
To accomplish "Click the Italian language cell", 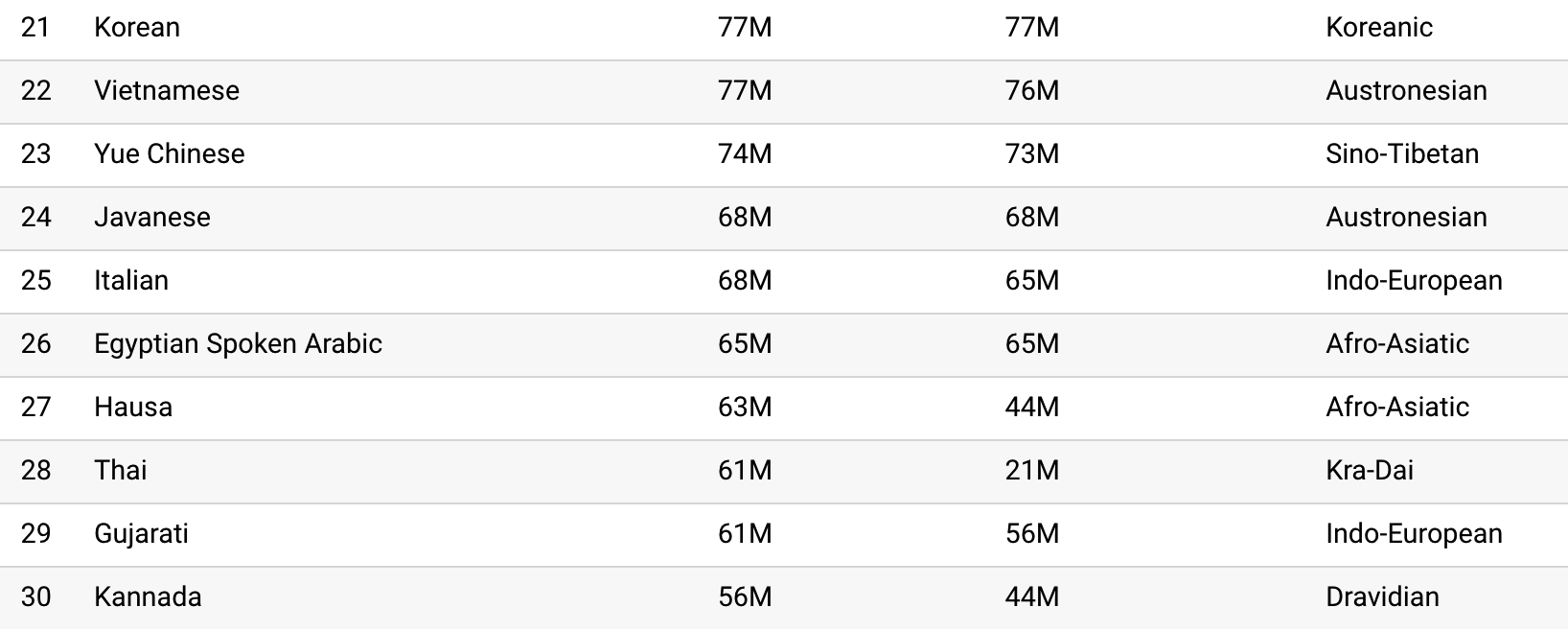I will [x=131, y=280].
